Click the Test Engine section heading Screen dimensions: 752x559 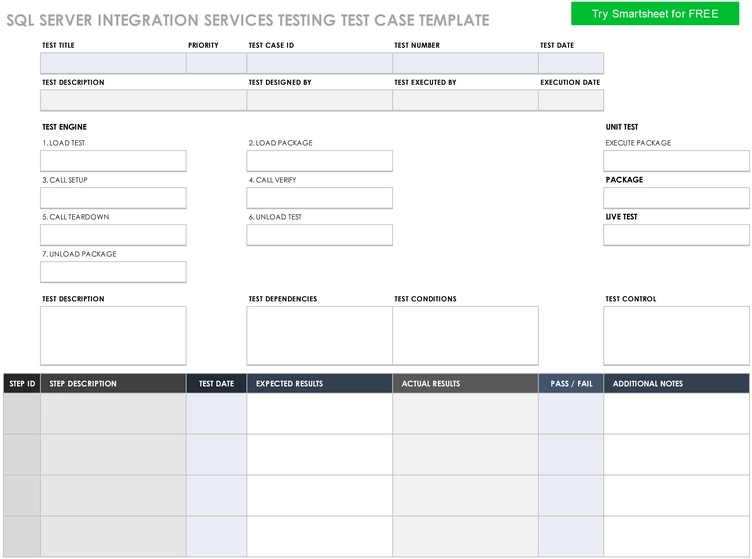click(64, 127)
